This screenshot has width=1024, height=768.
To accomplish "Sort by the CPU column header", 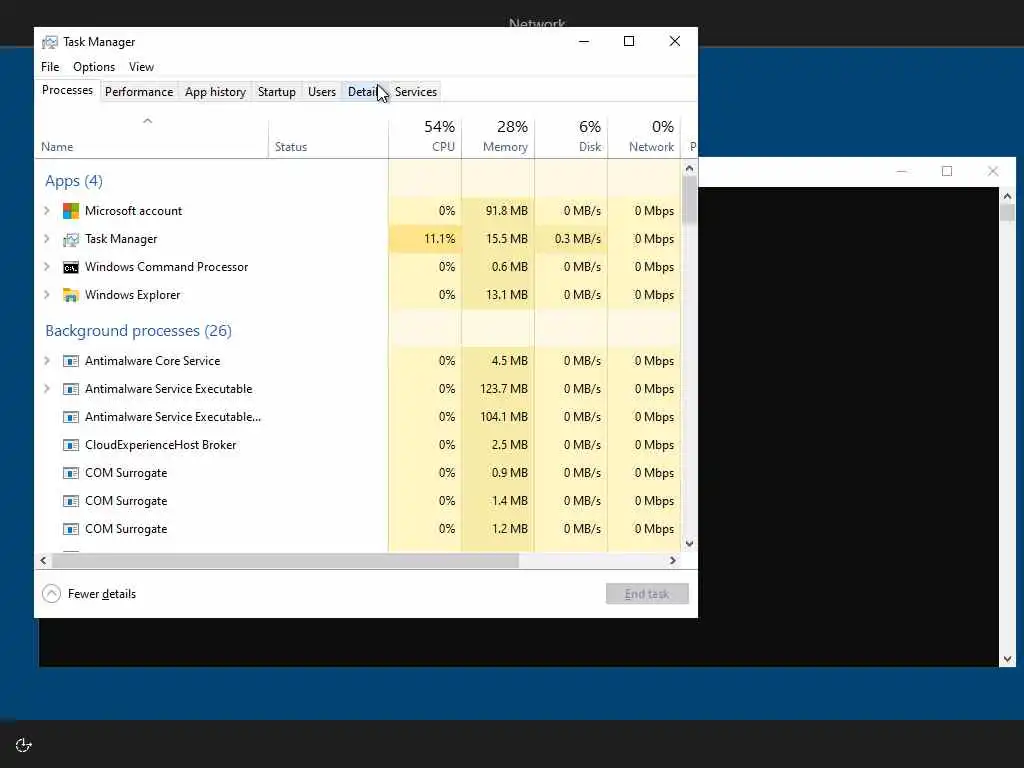I will click(x=425, y=137).
